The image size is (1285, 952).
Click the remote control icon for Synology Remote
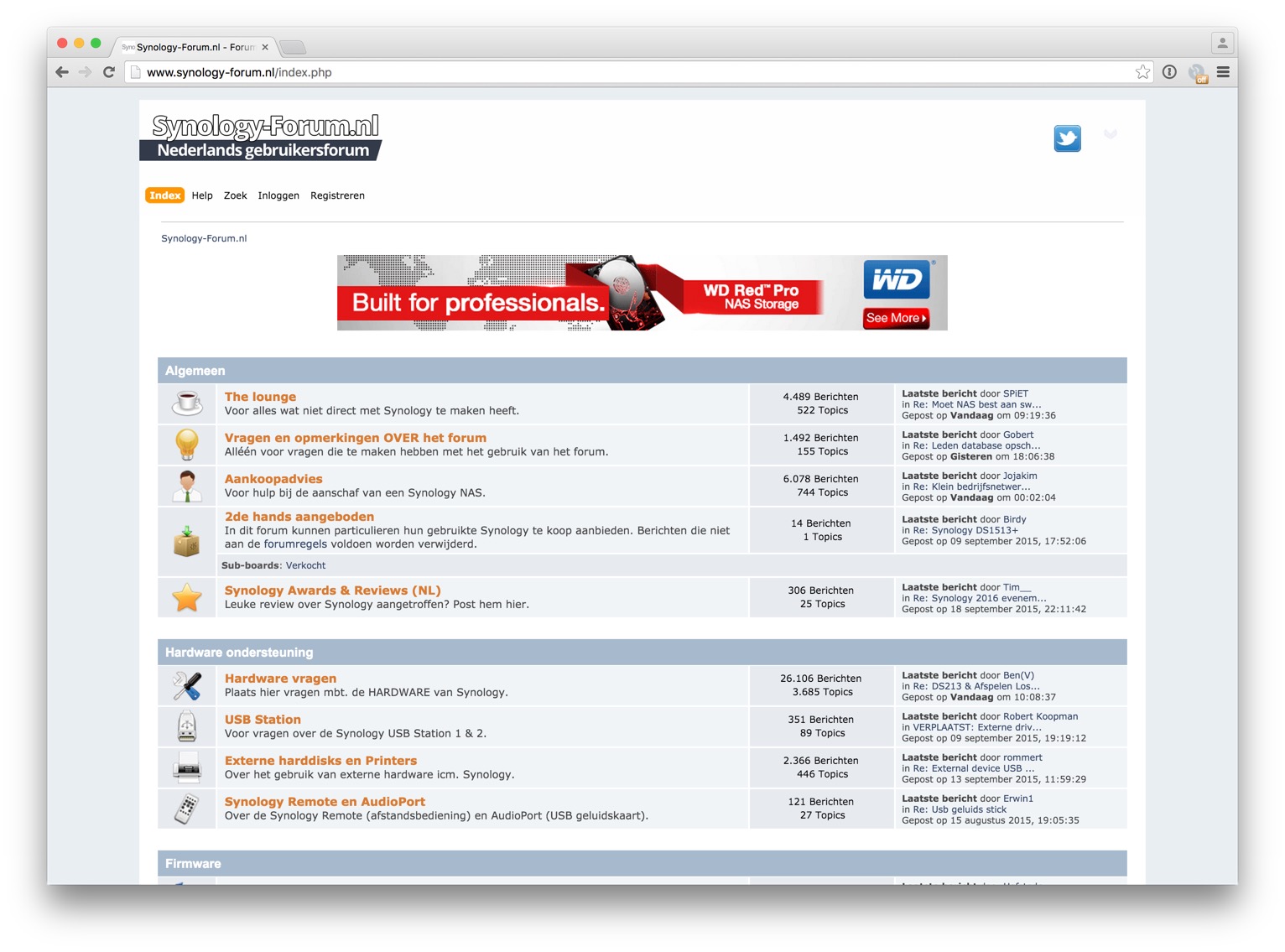[x=186, y=809]
